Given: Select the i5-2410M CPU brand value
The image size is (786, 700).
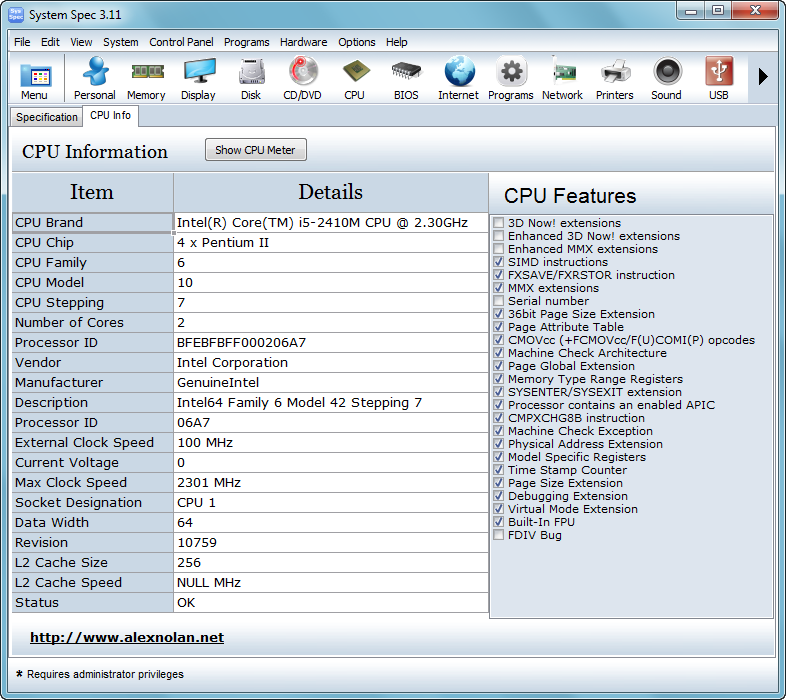Looking at the screenshot, I should coord(331,223).
